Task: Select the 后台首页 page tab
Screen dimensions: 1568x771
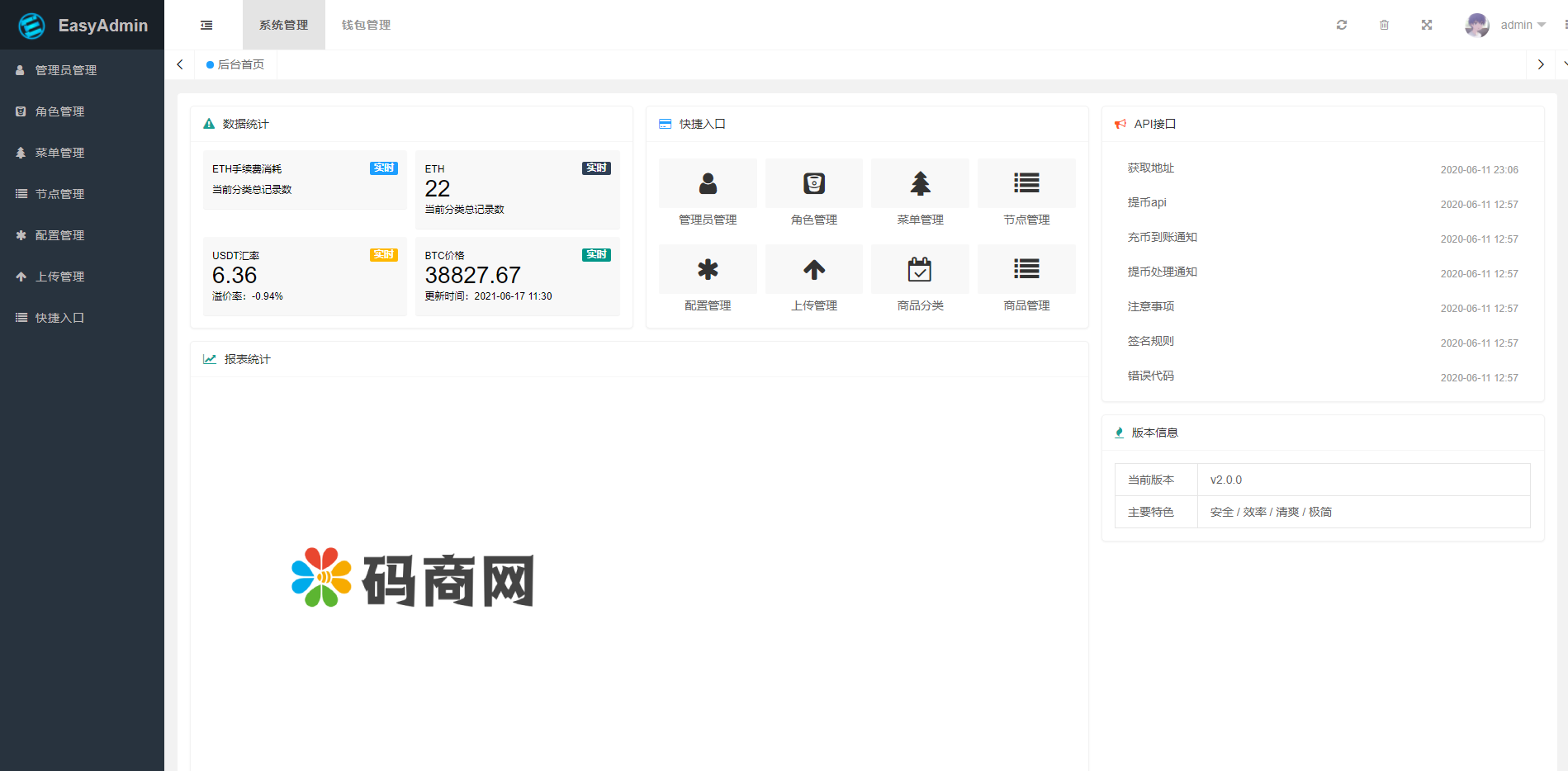Action: [x=236, y=64]
